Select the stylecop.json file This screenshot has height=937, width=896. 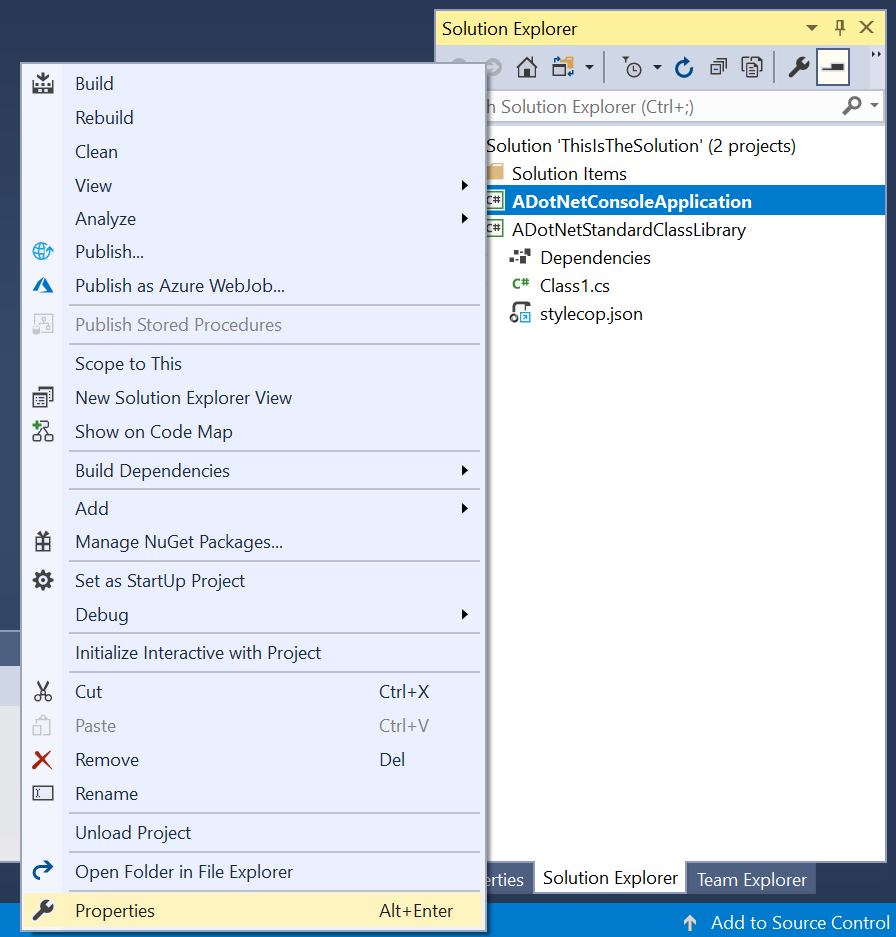(590, 313)
